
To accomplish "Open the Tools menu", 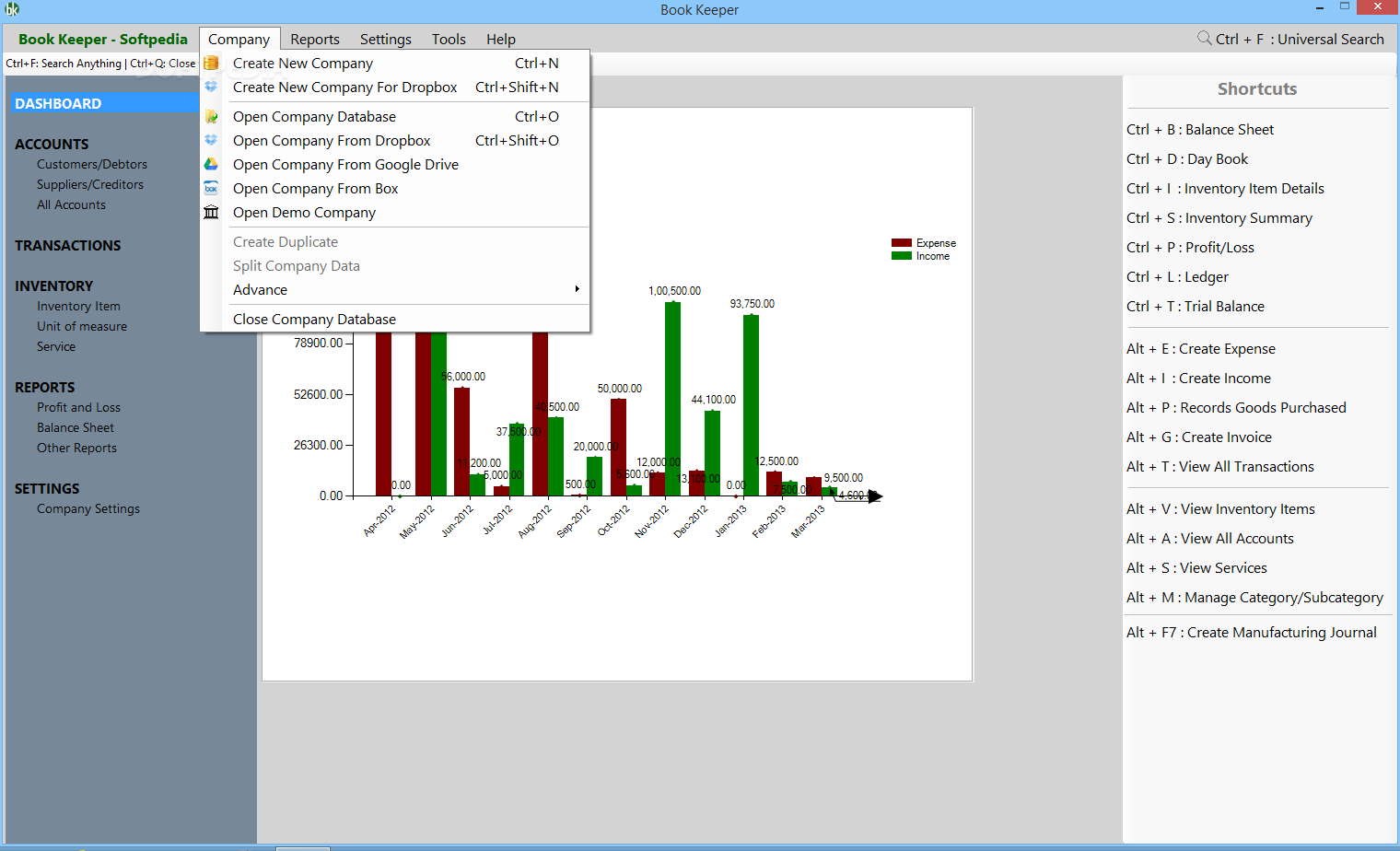I will 449,40.
